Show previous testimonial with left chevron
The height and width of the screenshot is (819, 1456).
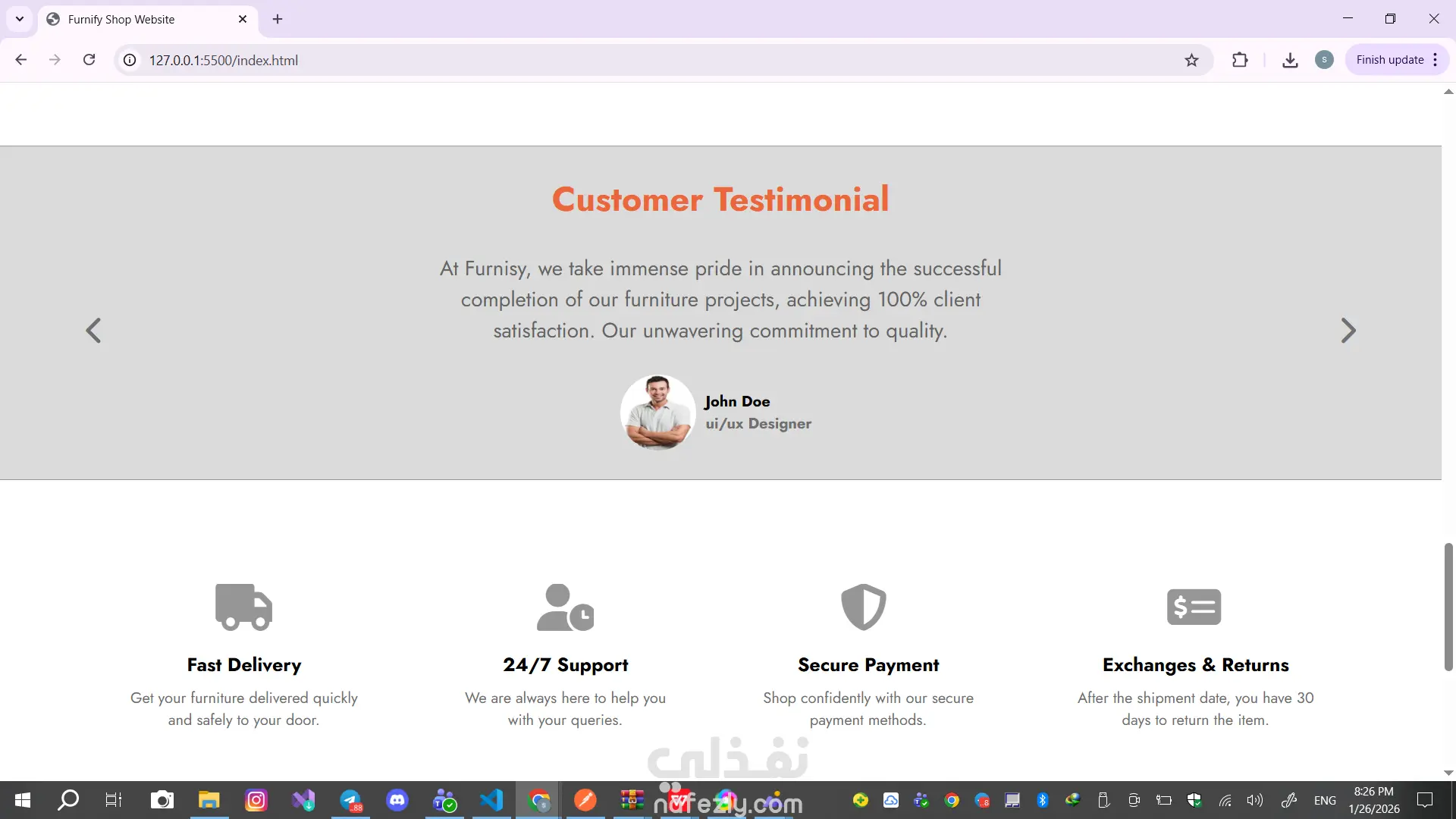tap(93, 331)
